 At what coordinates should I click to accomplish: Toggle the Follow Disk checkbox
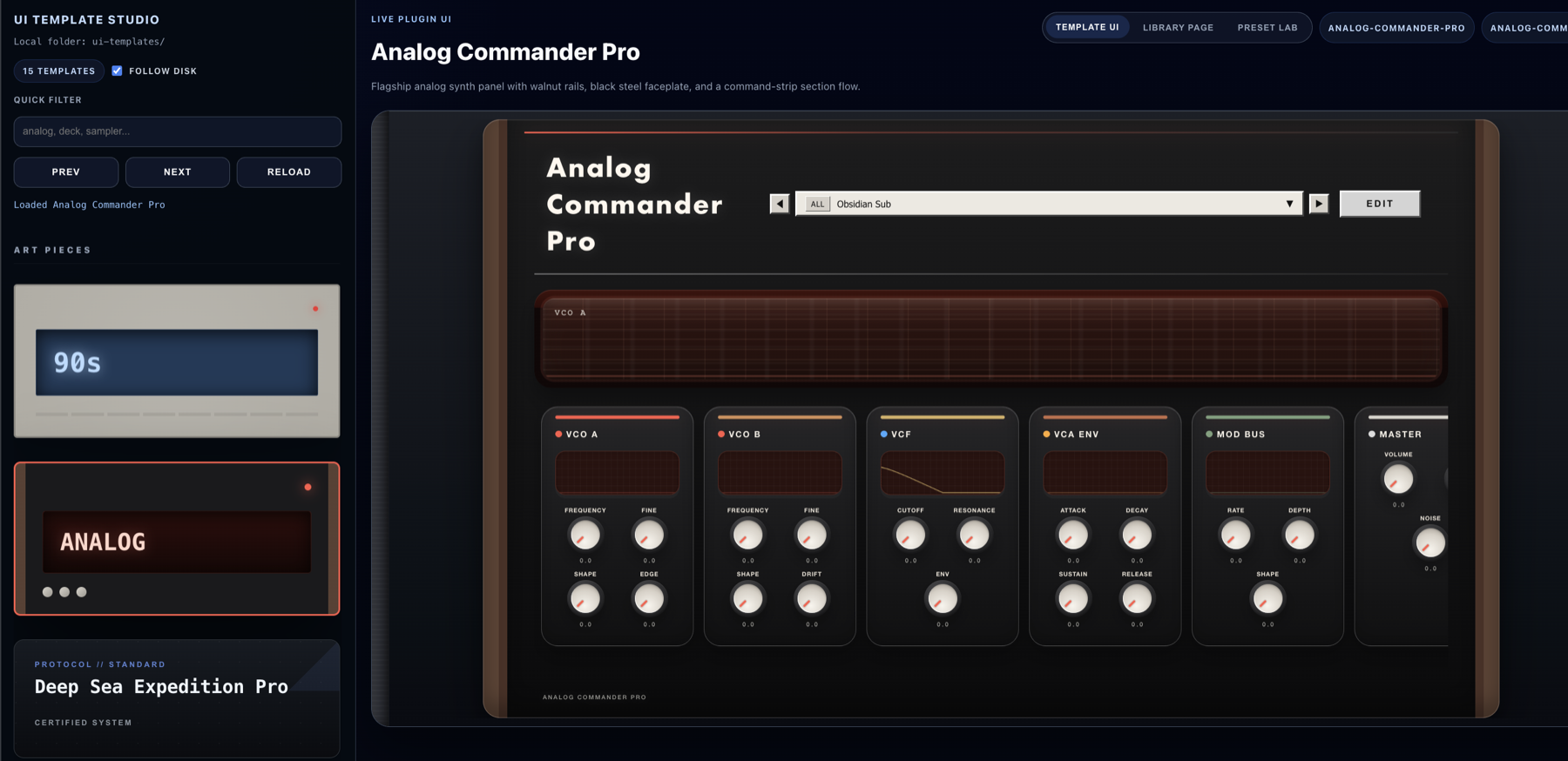117,71
